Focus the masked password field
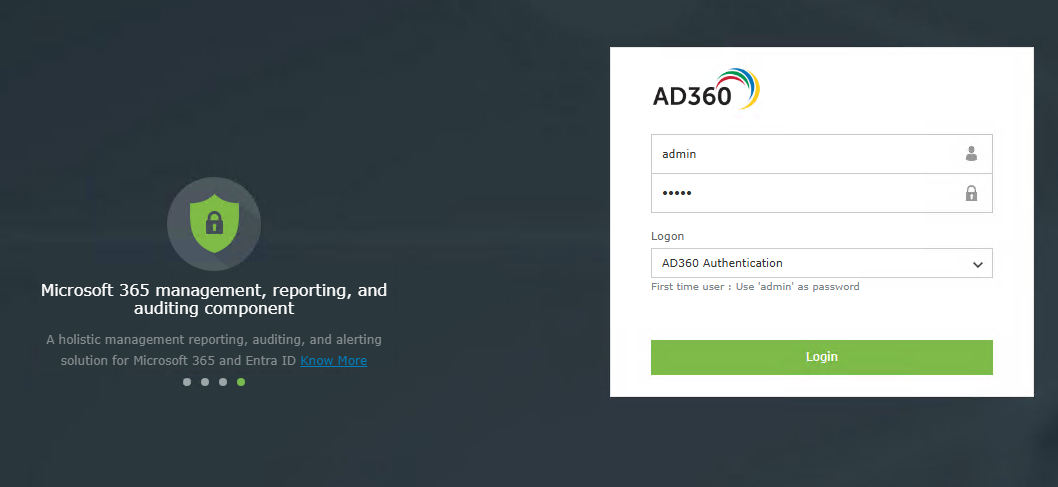Image resolution: width=1058 pixels, height=487 pixels. [x=821, y=193]
